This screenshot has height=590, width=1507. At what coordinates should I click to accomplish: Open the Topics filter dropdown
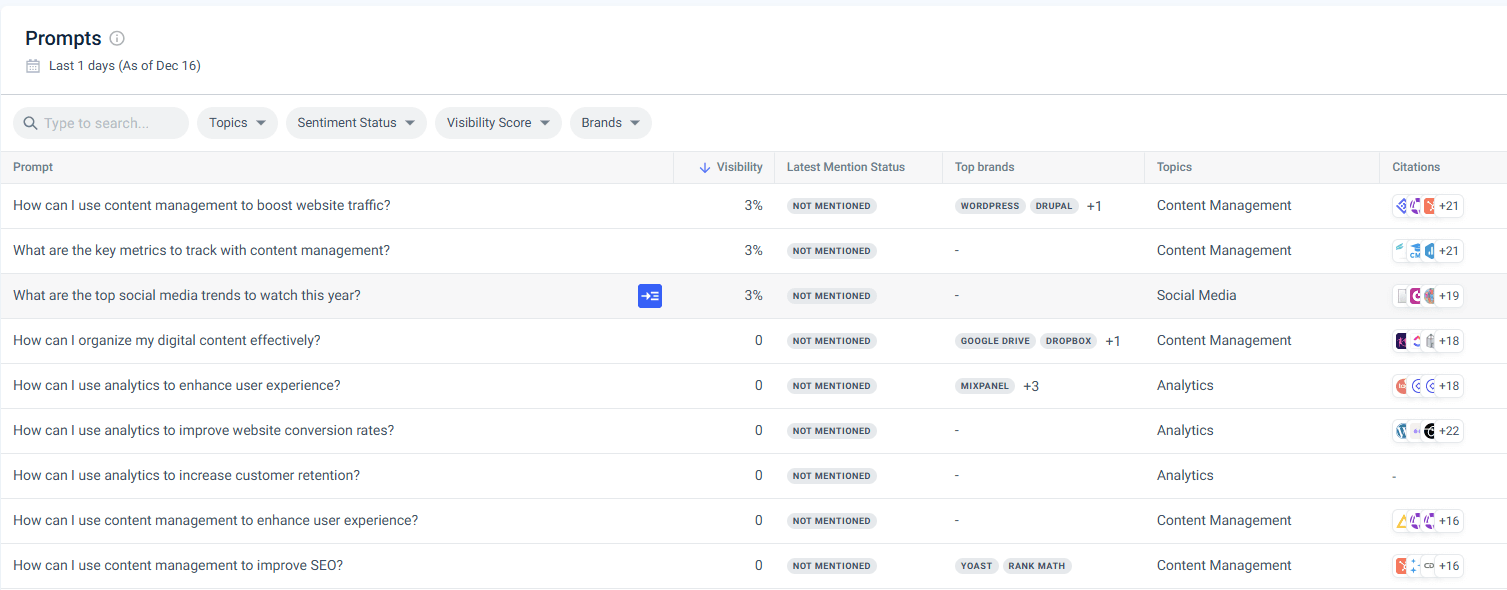(x=237, y=123)
